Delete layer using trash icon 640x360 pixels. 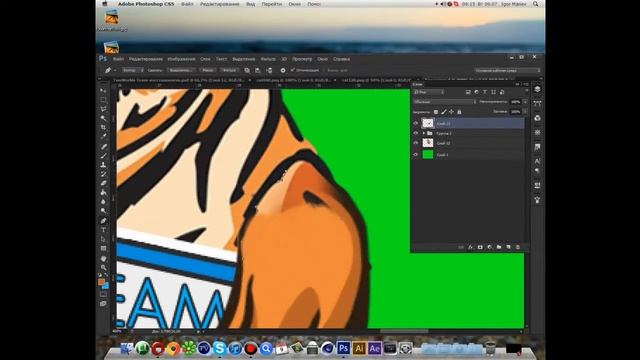[518, 247]
